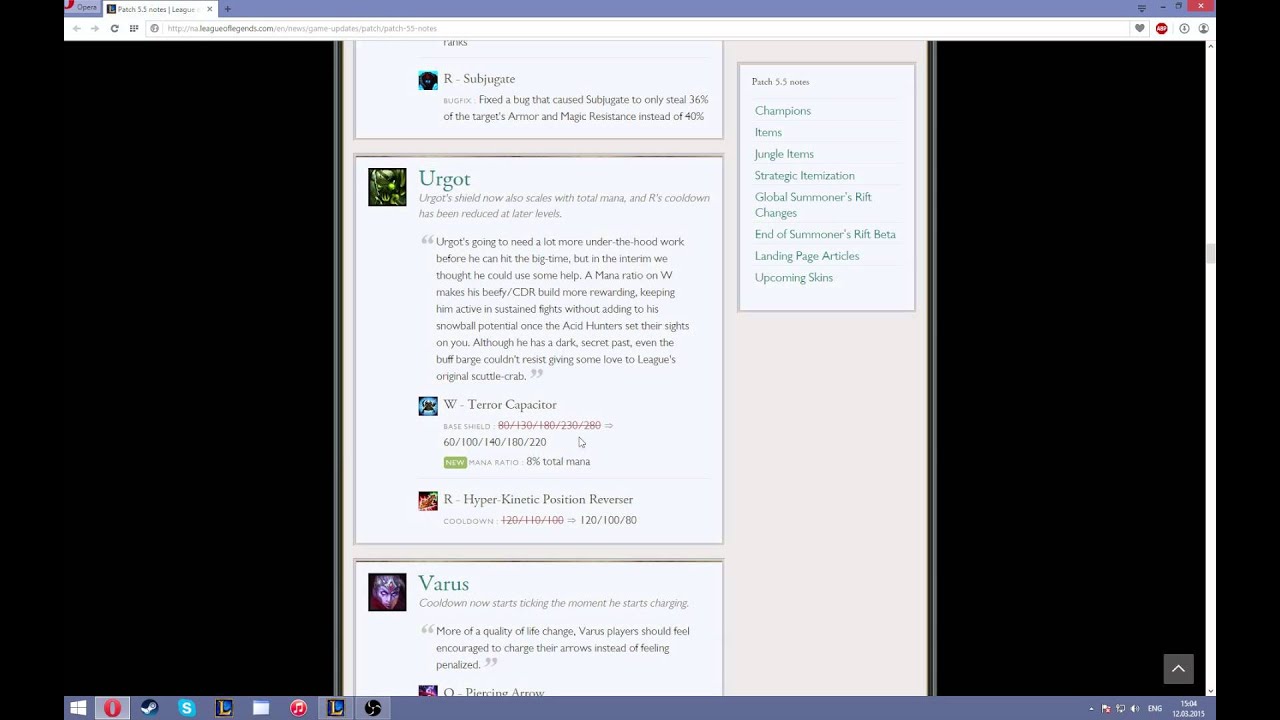Image resolution: width=1280 pixels, height=720 pixels.
Task: Open the user account icon in toolbar
Action: 1203,28
